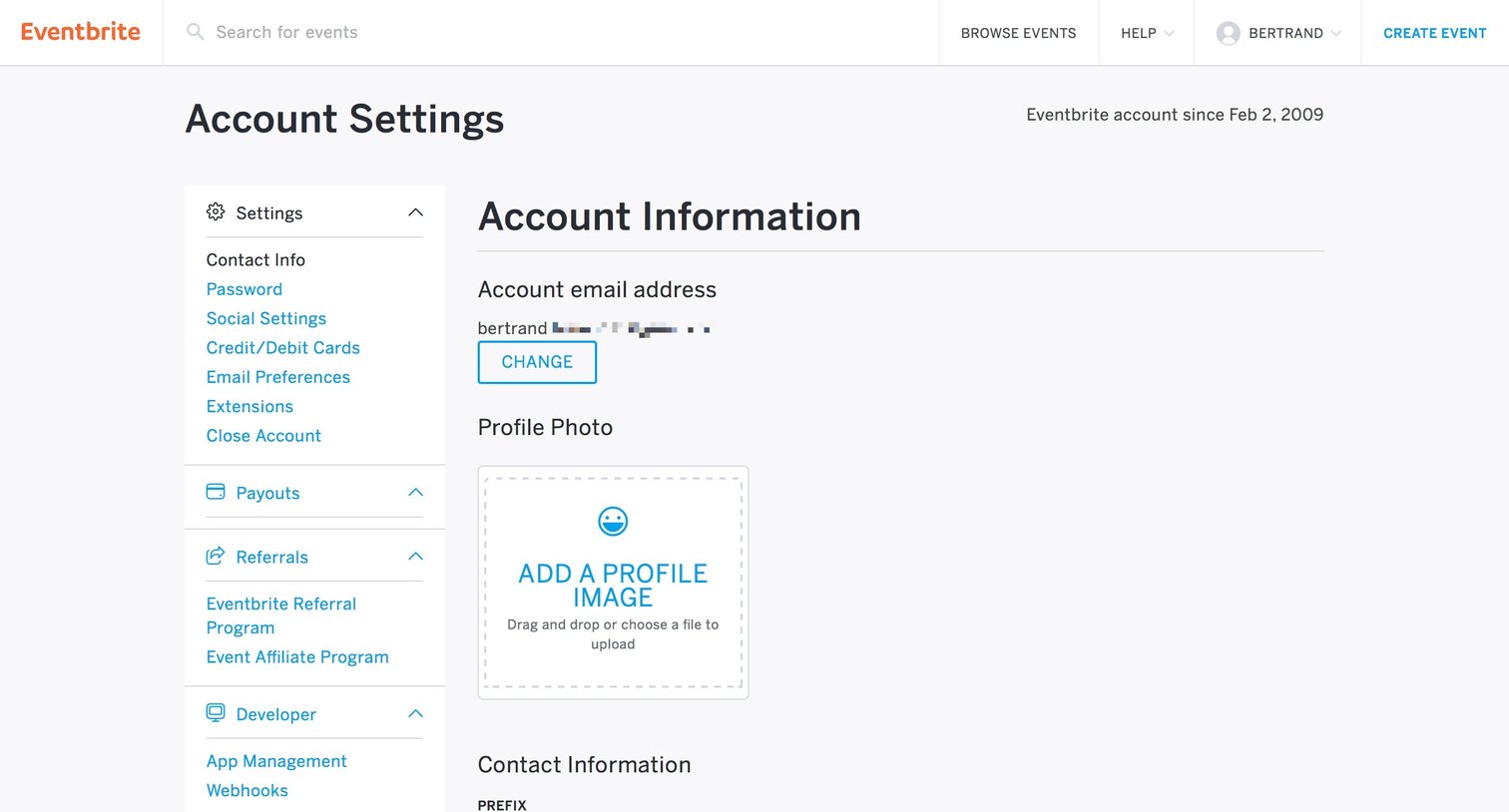Click Add a Profile Image text
Viewport: 1509px width, 812px height.
(613, 586)
